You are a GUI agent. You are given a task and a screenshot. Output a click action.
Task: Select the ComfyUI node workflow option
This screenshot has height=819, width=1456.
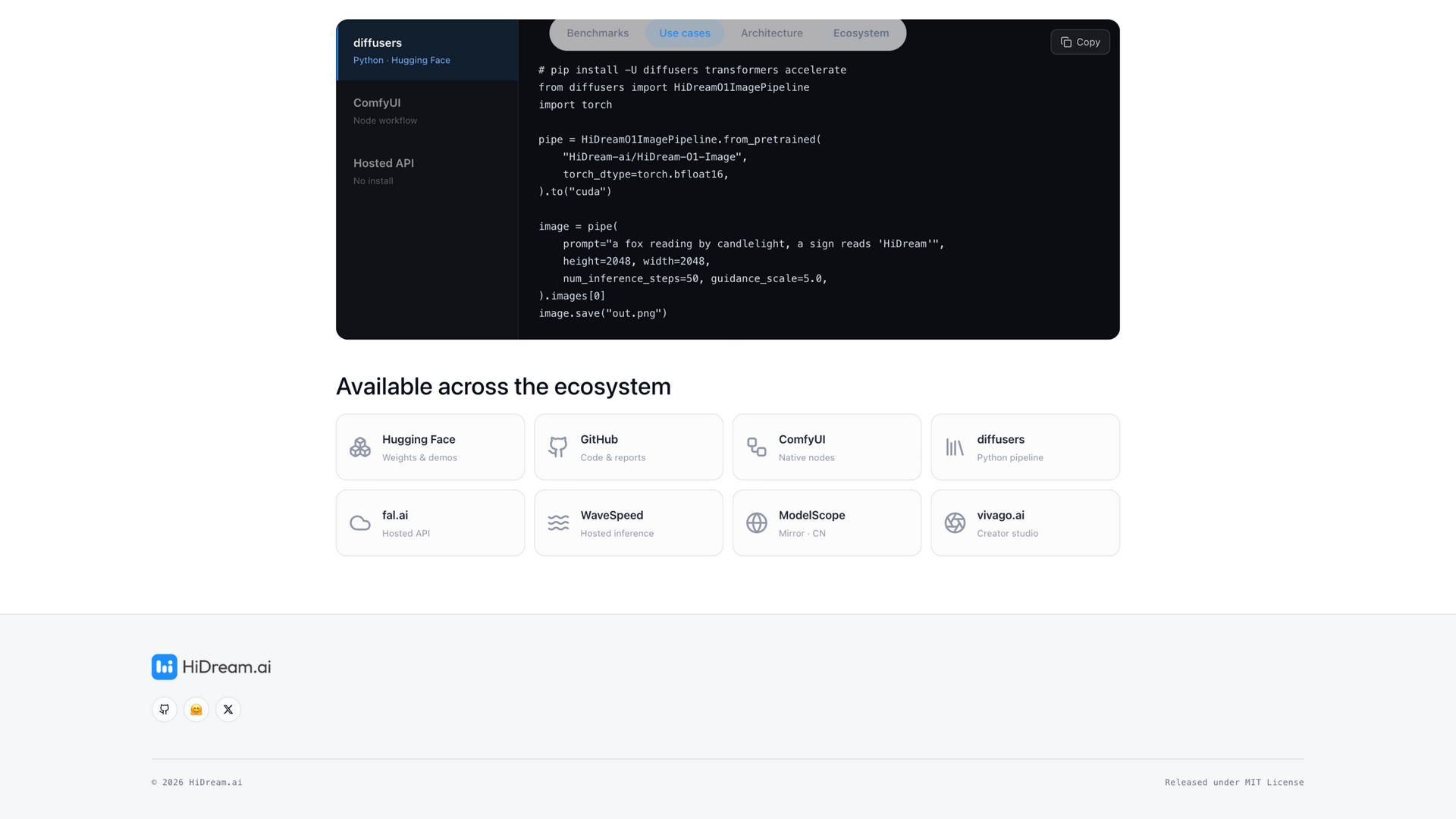pyautogui.click(x=428, y=111)
